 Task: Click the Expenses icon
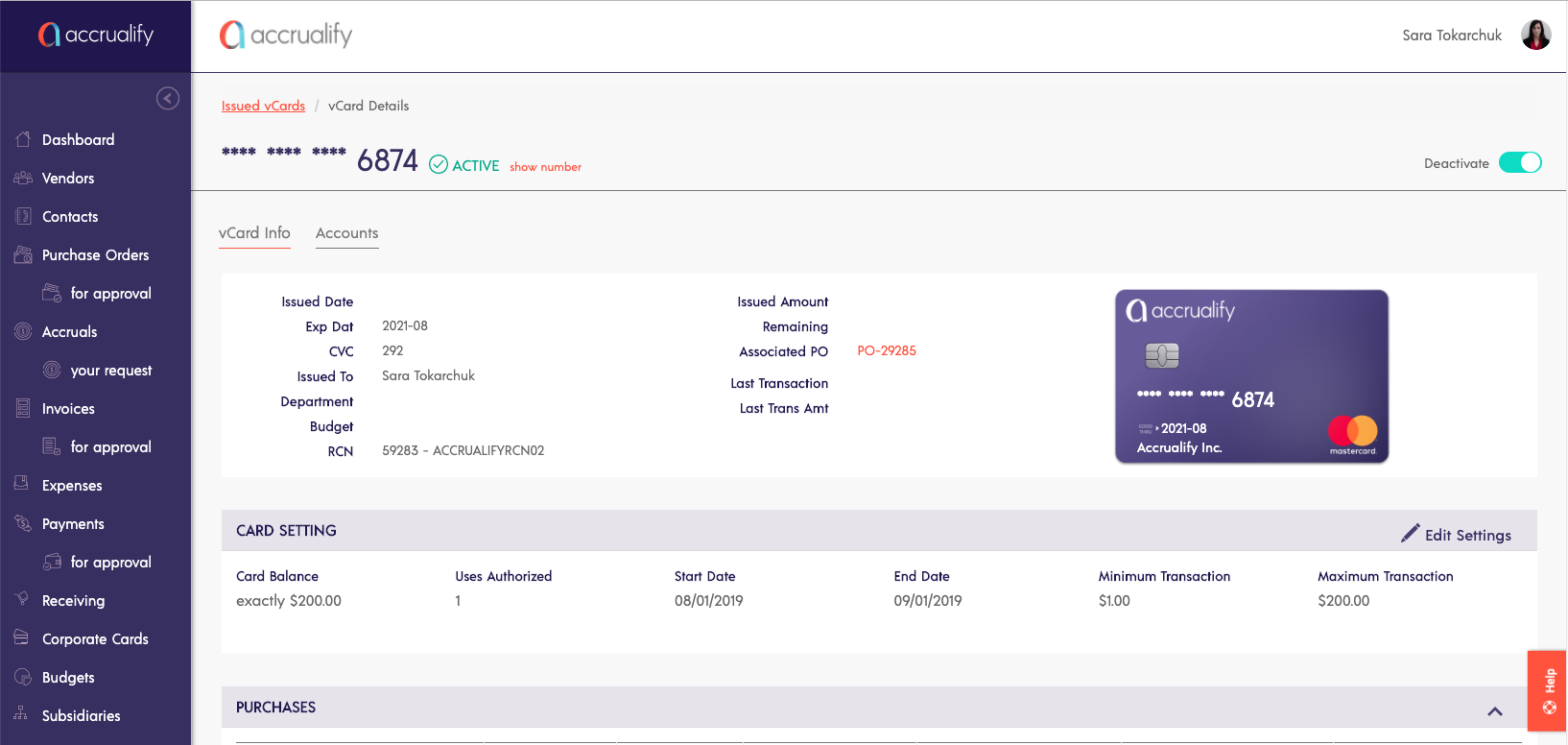(21, 484)
